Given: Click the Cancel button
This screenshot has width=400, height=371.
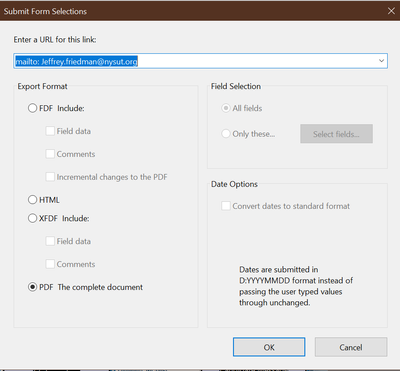Looking at the screenshot, I should pyautogui.click(x=351, y=347).
